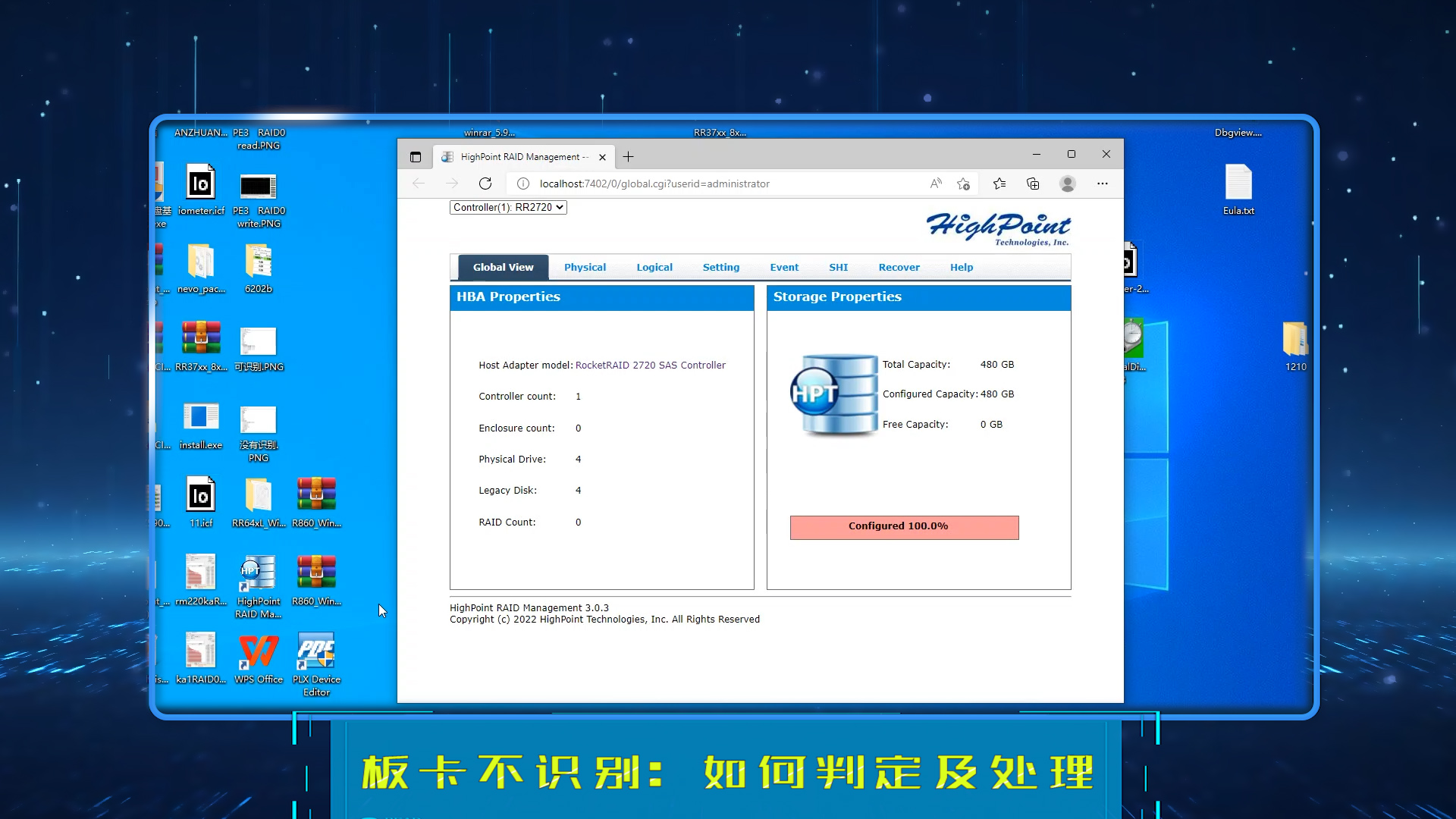Open the Controller(1): RR2720 dropdown
Screen dimensions: 1456x819
point(508,207)
